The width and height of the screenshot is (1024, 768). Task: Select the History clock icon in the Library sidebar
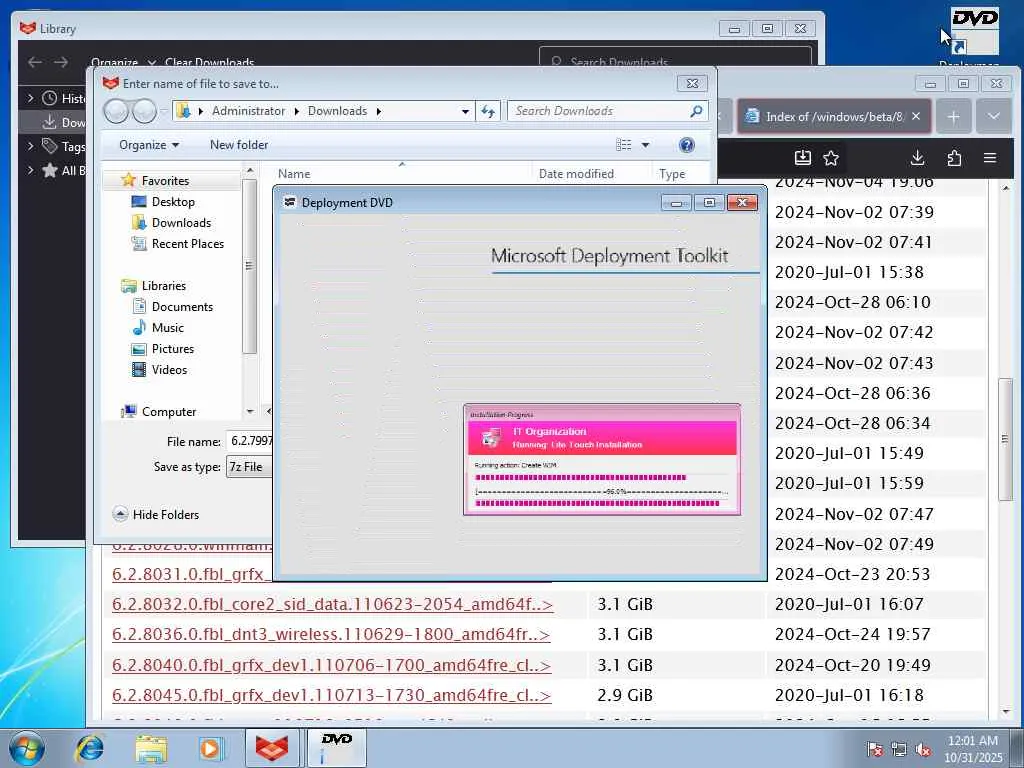point(50,98)
